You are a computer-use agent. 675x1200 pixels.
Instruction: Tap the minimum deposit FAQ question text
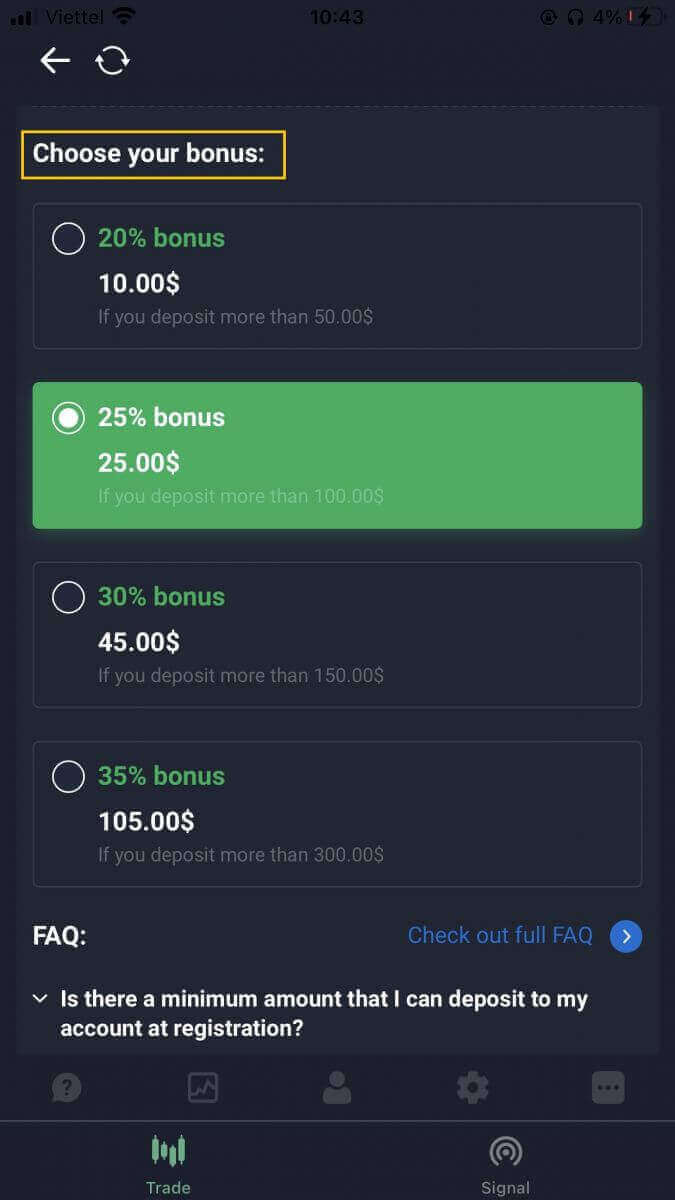click(x=324, y=1013)
